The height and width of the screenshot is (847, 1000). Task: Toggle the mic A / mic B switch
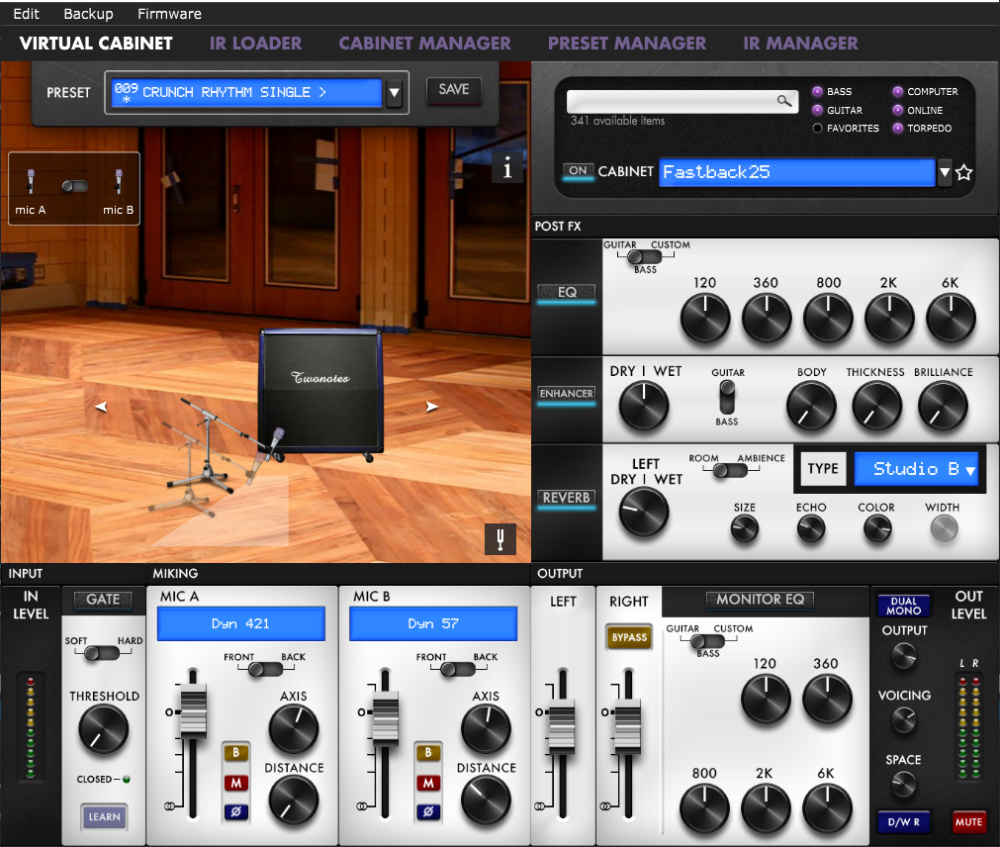(x=75, y=186)
